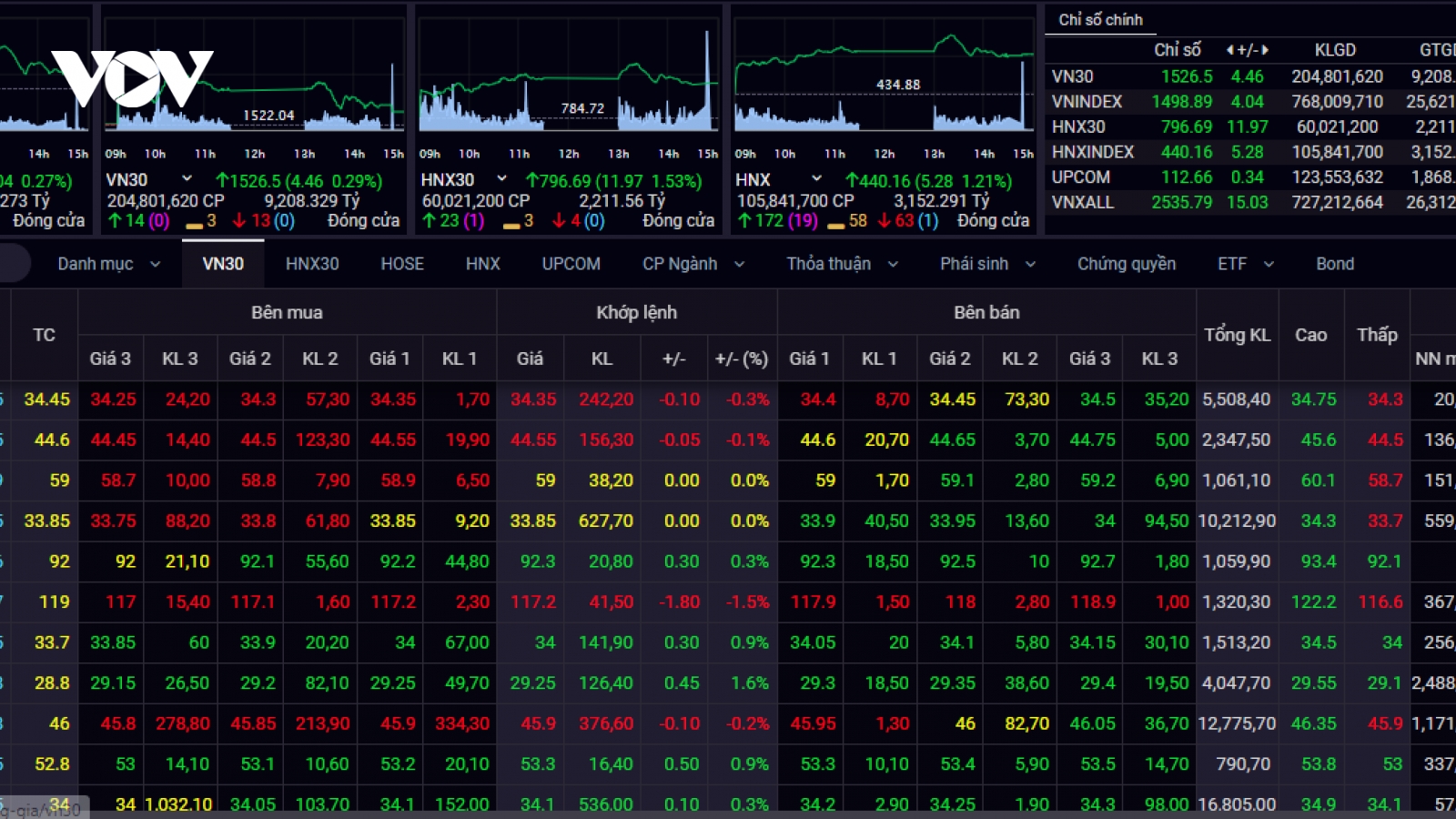The image size is (1456, 819).
Task: Open the HOSE tab
Action: click(x=402, y=264)
